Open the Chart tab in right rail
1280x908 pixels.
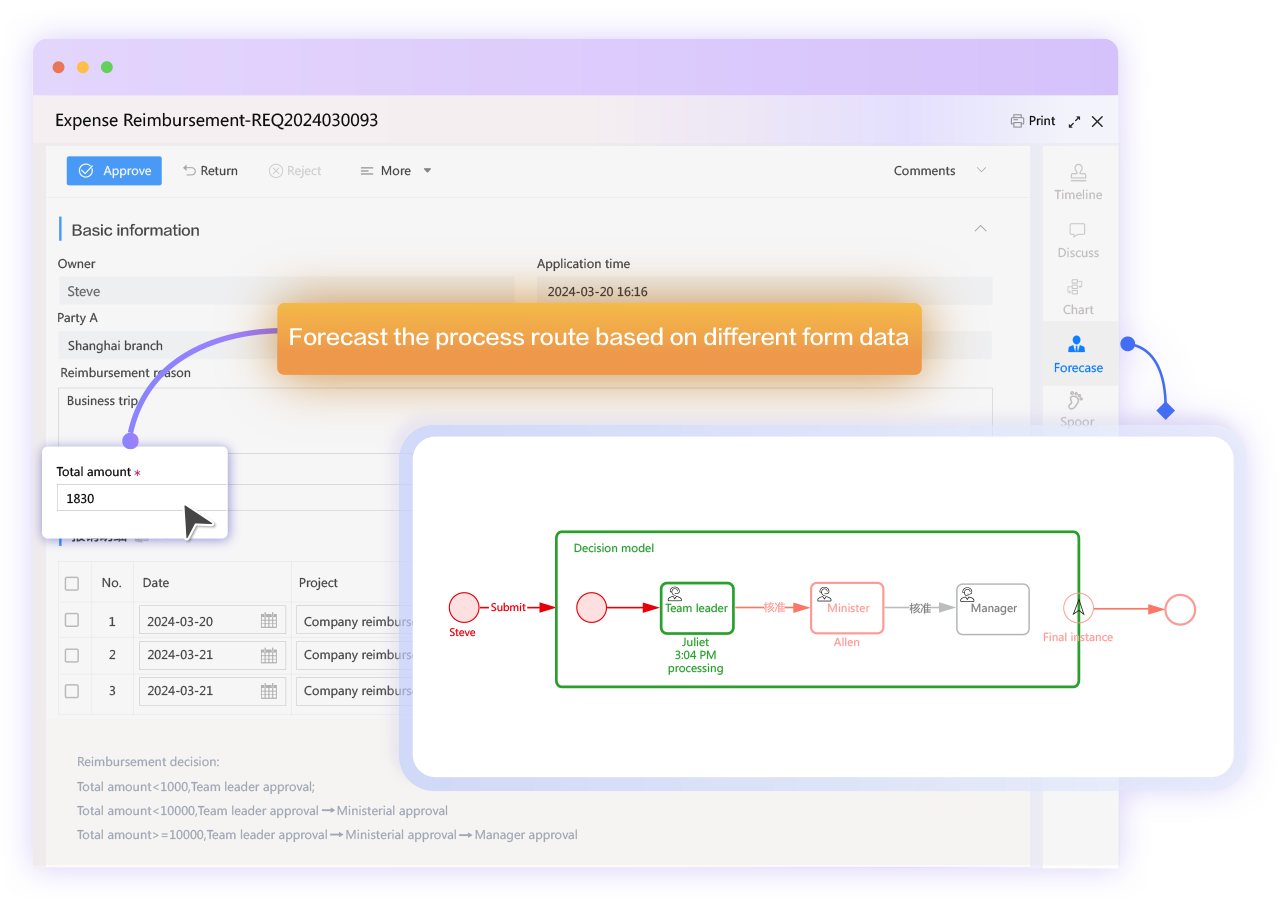tap(1078, 297)
